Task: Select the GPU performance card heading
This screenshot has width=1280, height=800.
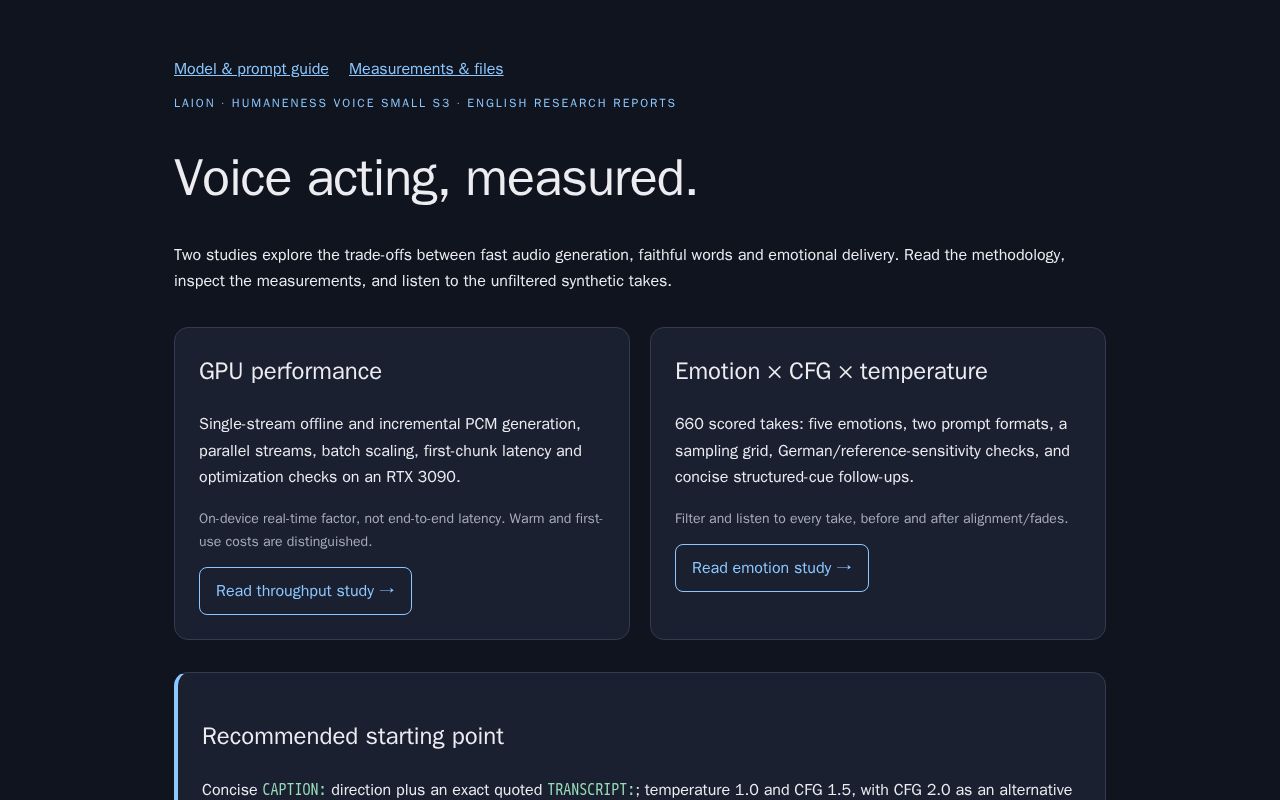Action: pos(290,371)
